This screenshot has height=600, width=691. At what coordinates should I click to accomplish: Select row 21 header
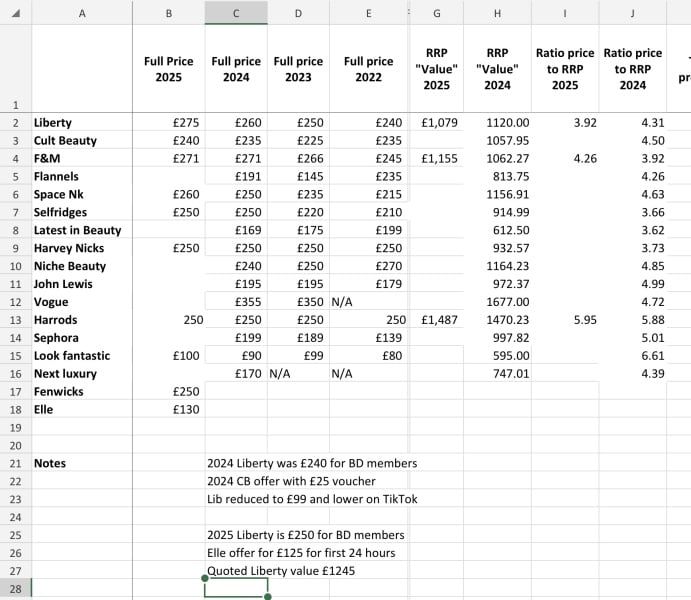(16, 463)
